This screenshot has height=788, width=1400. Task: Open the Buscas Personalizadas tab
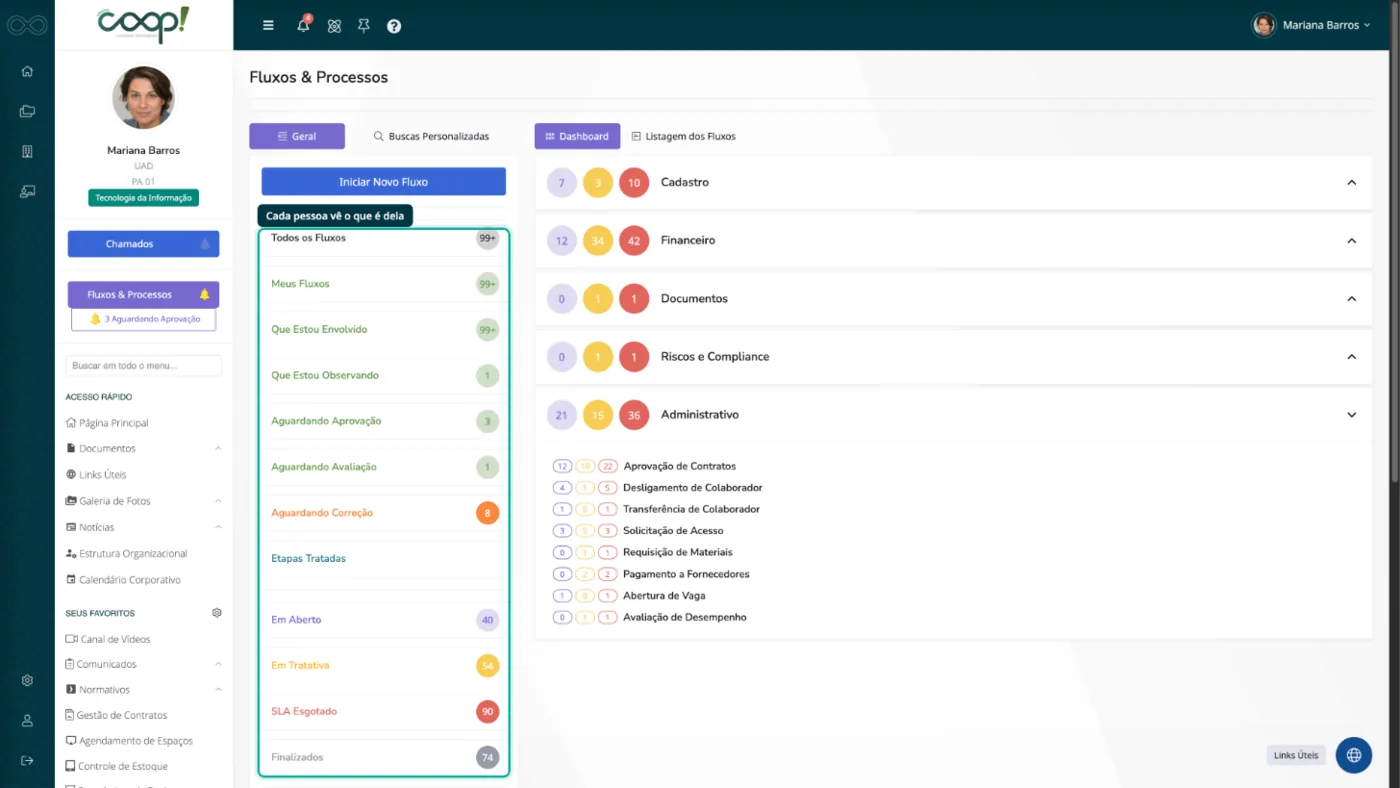[x=431, y=136]
